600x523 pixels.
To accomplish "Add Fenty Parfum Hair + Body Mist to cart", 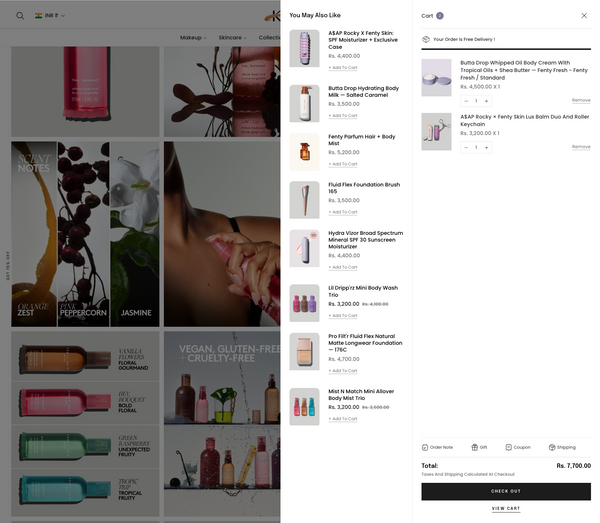I will point(343,164).
